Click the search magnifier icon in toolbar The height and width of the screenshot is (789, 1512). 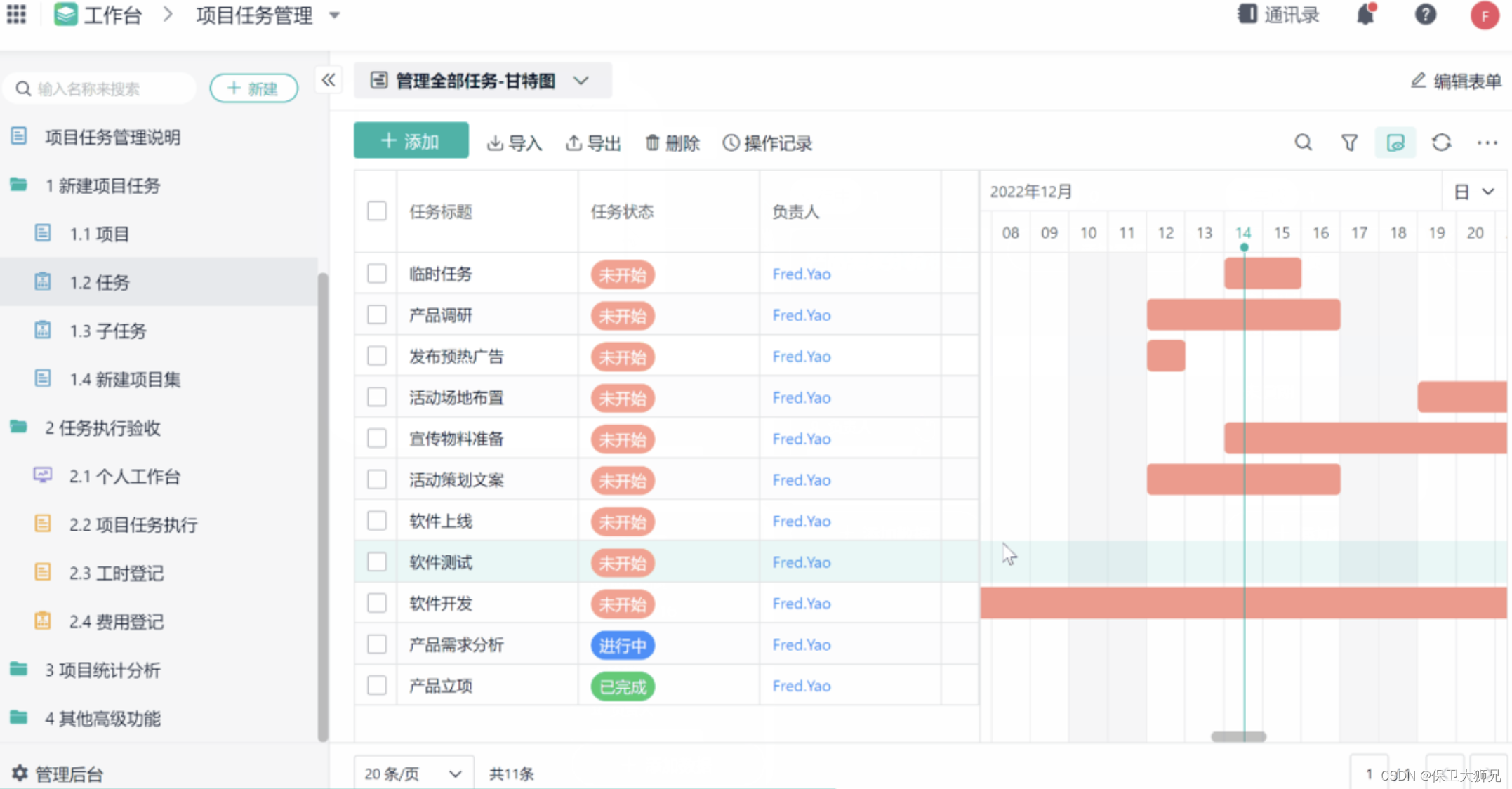pyautogui.click(x=1303, y=142)
